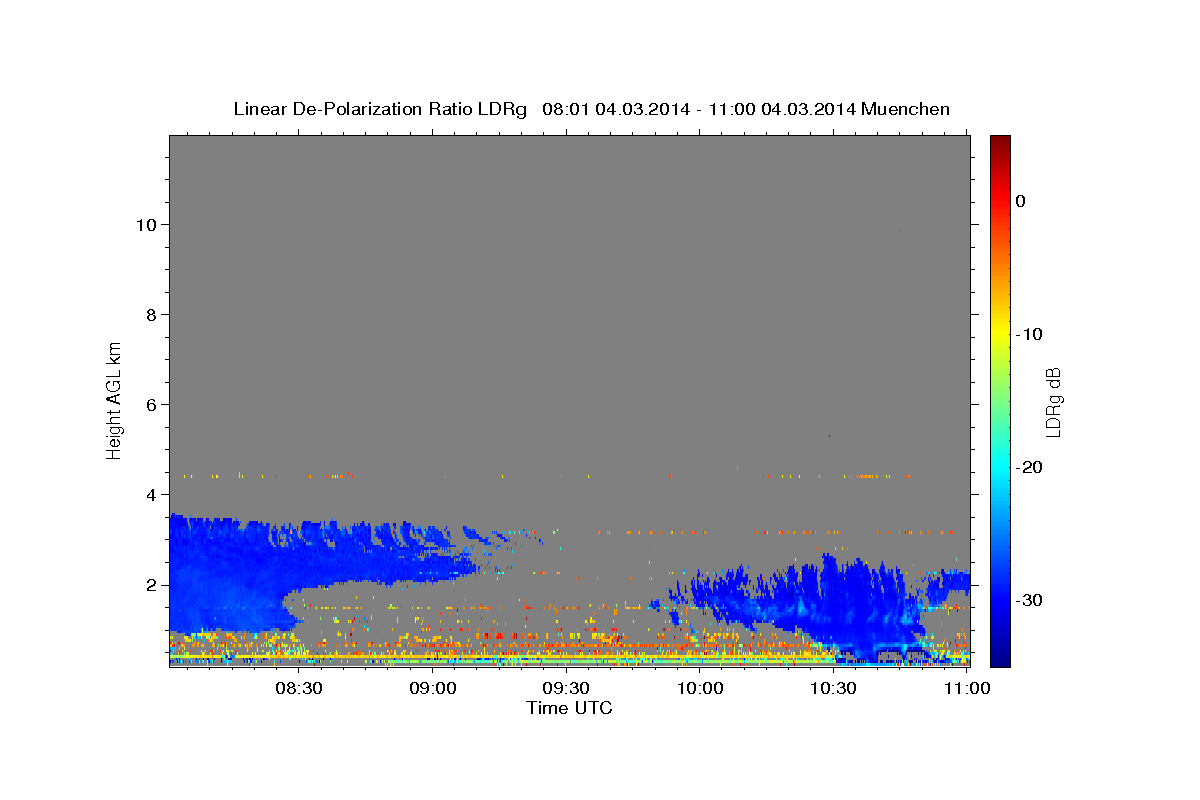
Task: Click the colorbar value -30
Action: point(1029,600)
